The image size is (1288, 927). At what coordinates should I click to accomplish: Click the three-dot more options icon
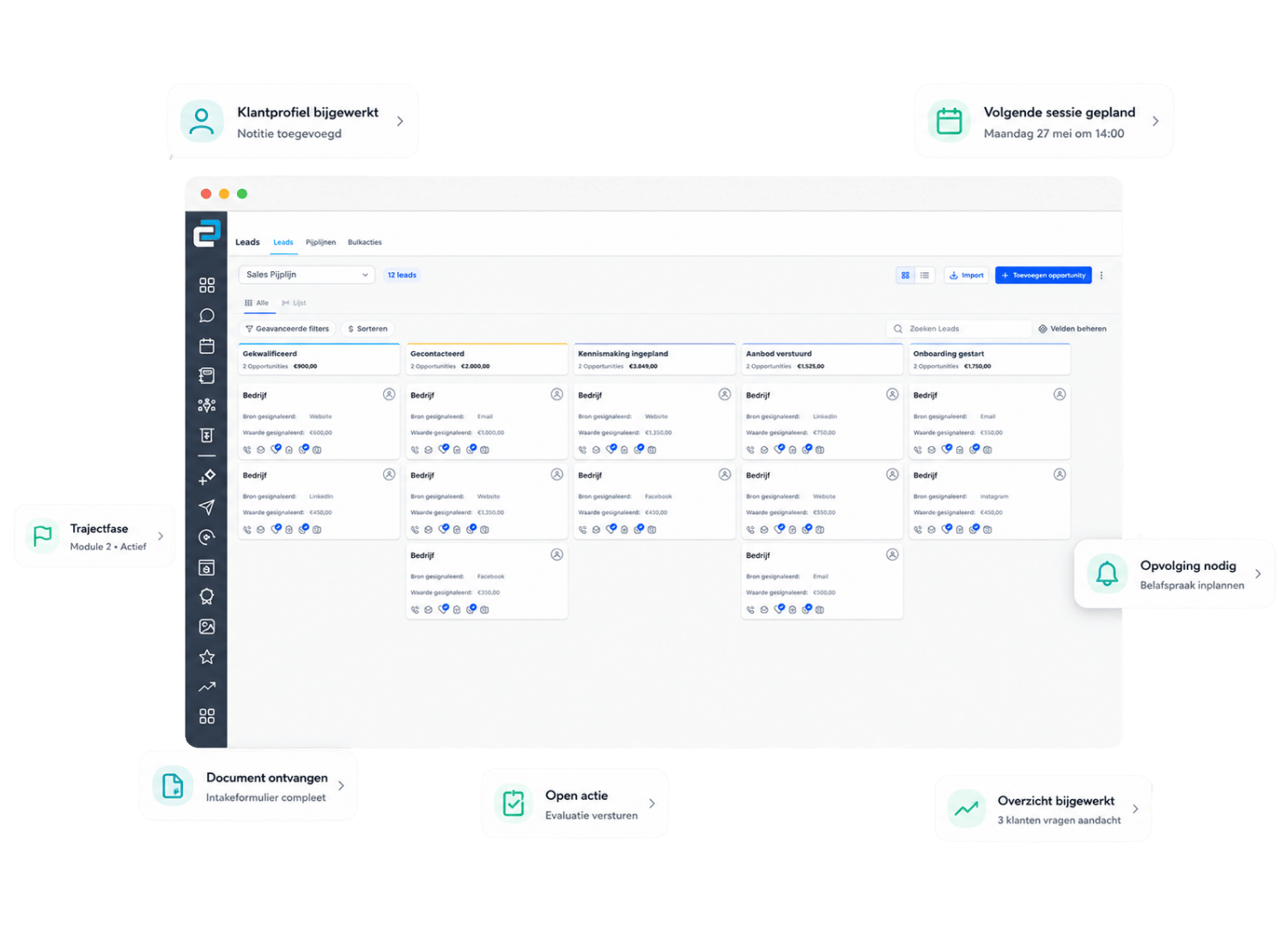coord(1102,276)
